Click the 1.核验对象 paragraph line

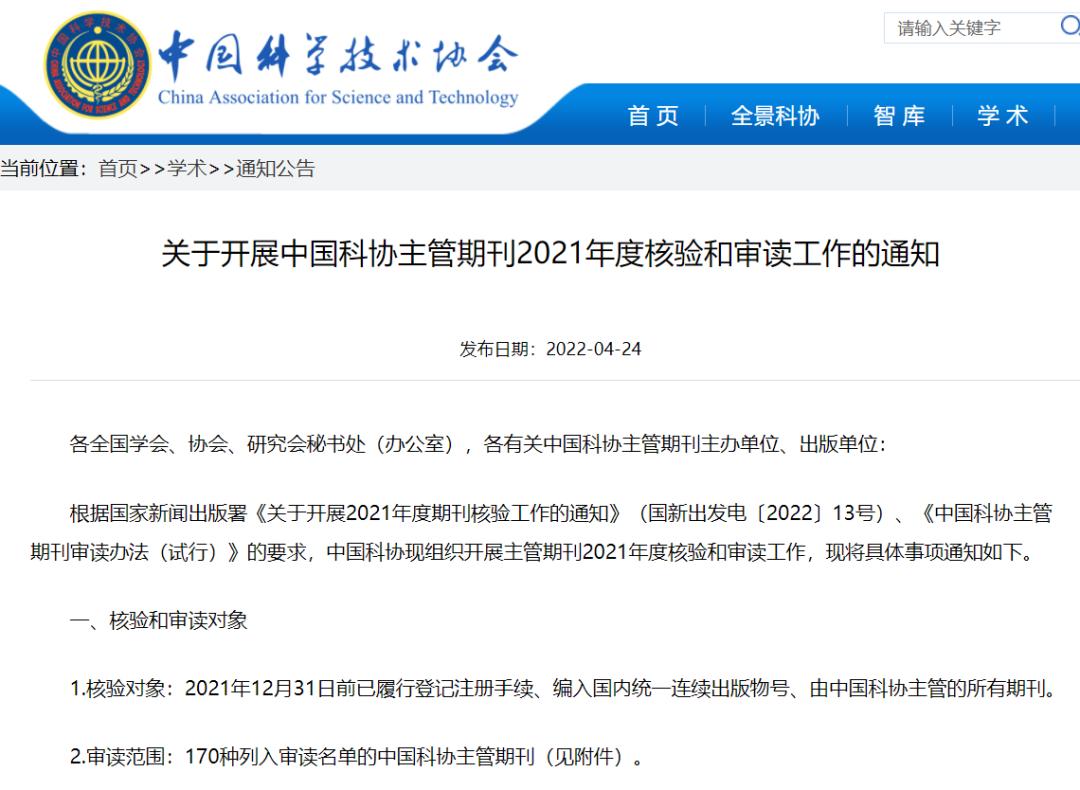pos(562,688)
